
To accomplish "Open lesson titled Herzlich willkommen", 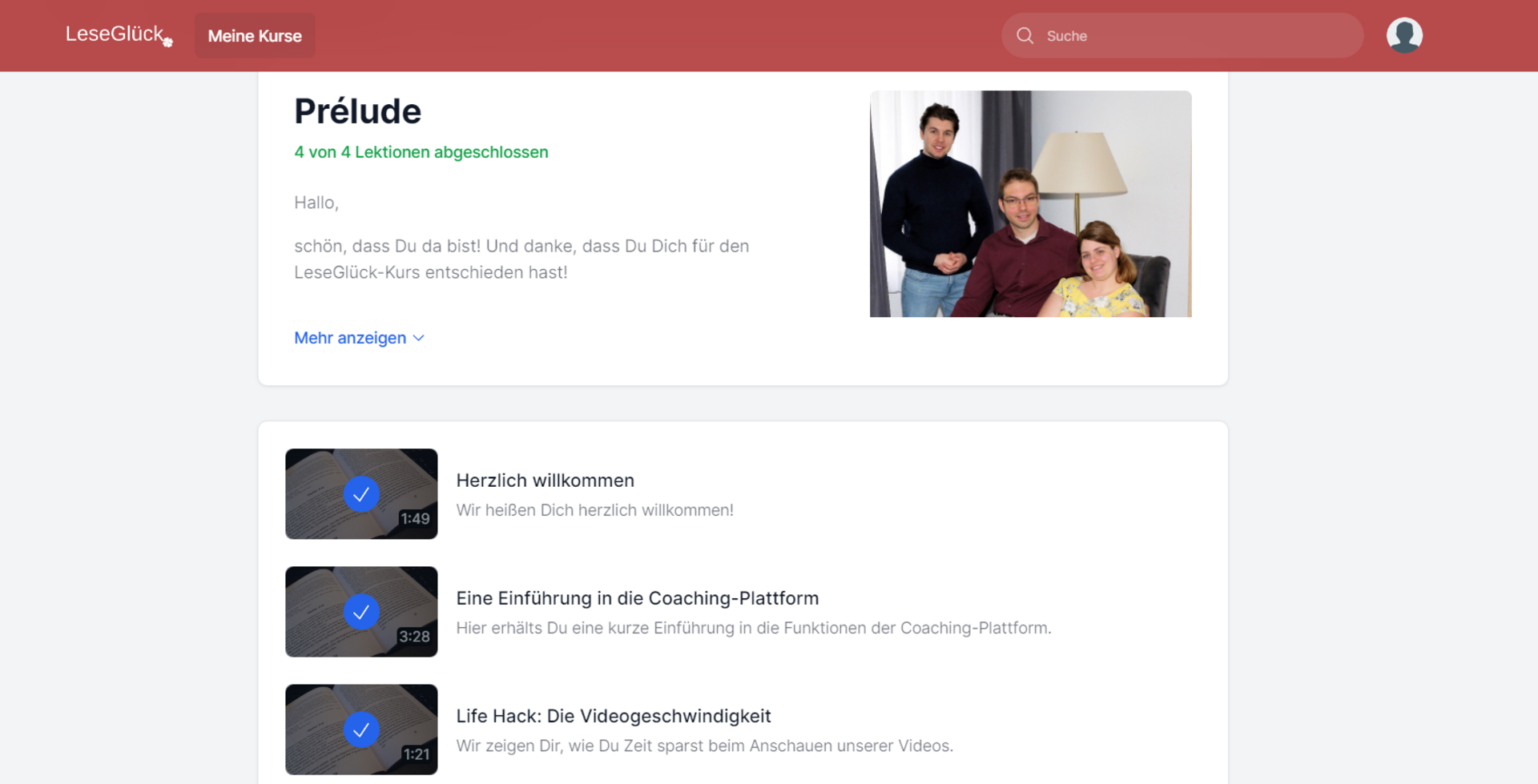I will 545,480.
